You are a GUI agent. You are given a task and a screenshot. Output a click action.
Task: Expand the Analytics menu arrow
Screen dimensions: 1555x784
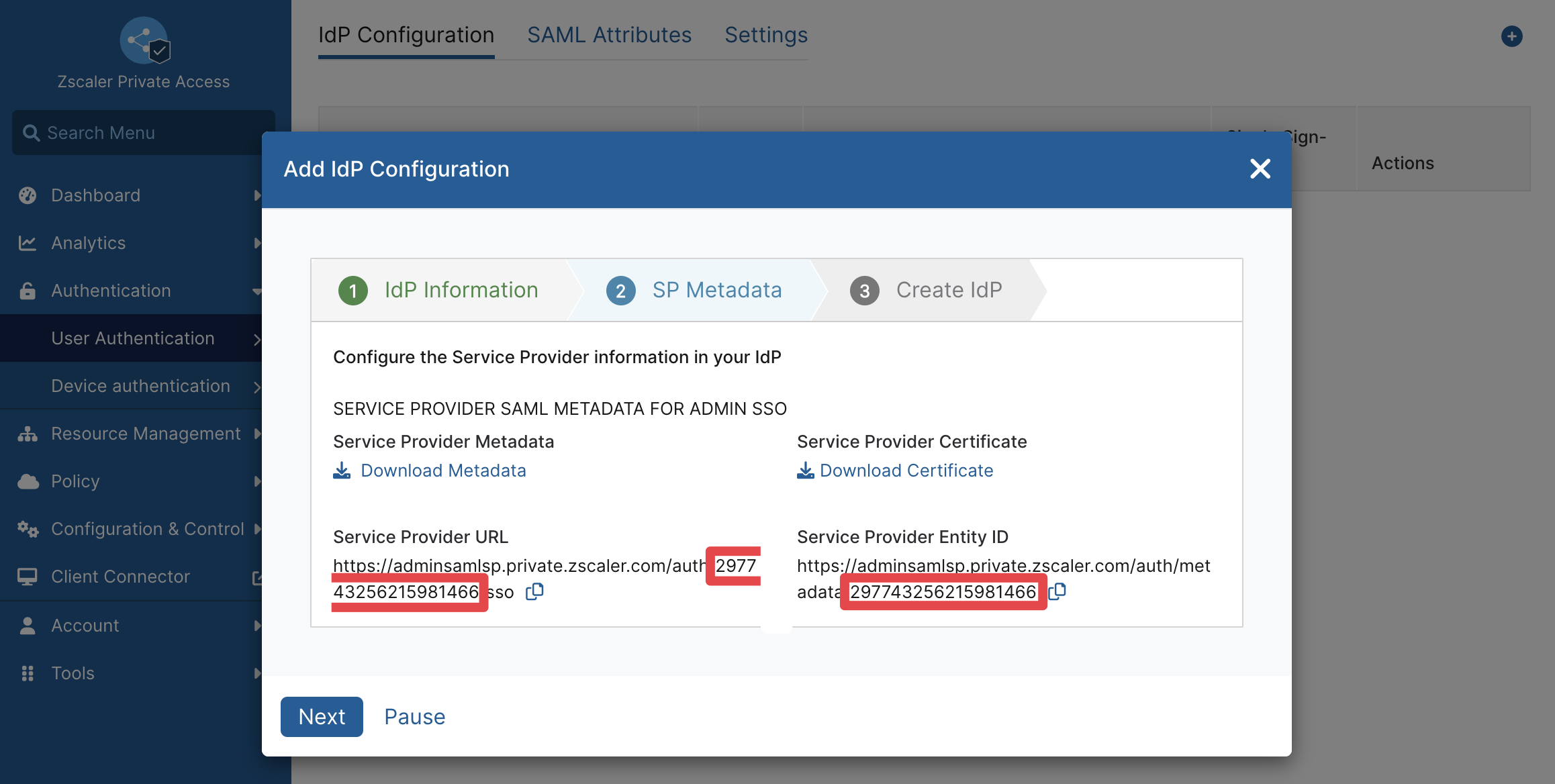257,243
